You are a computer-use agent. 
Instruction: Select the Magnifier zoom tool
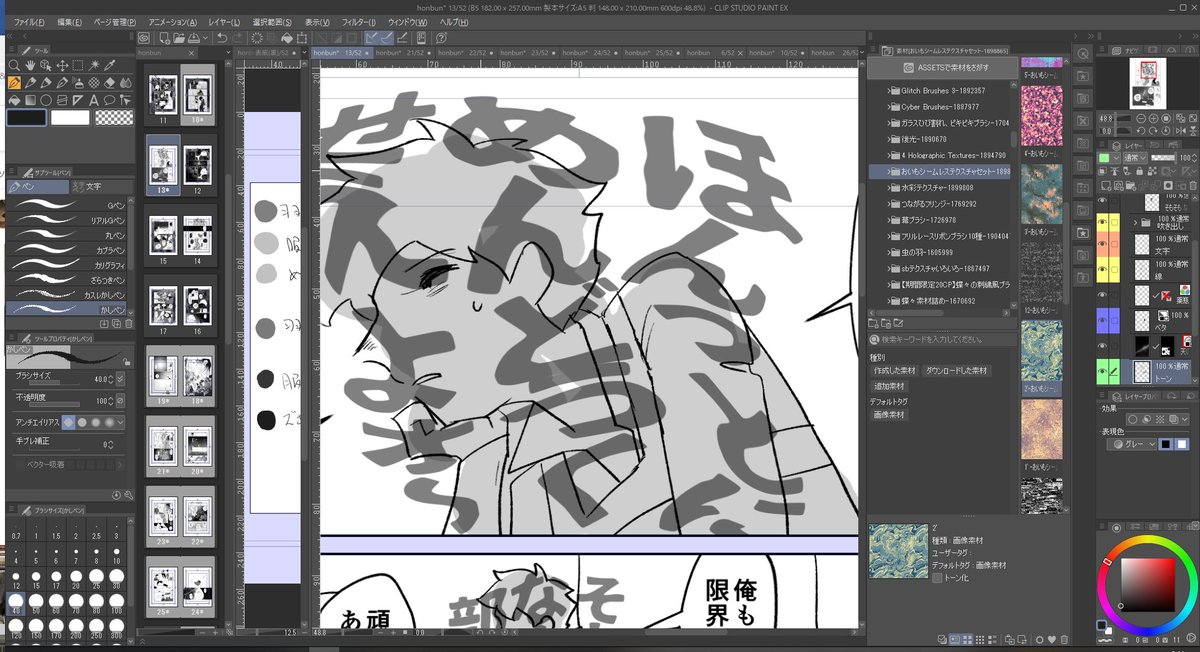pyautogui.click(x=15, y=66)
